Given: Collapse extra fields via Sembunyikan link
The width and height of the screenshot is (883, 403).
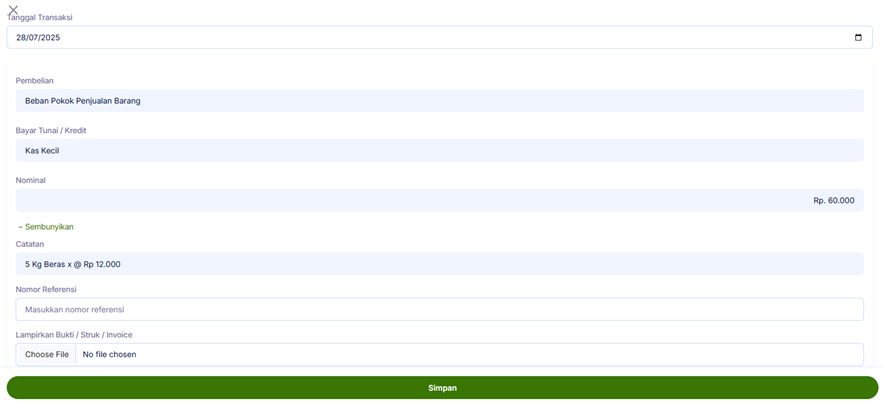Looking at the screenshot, I should [46, 227].
